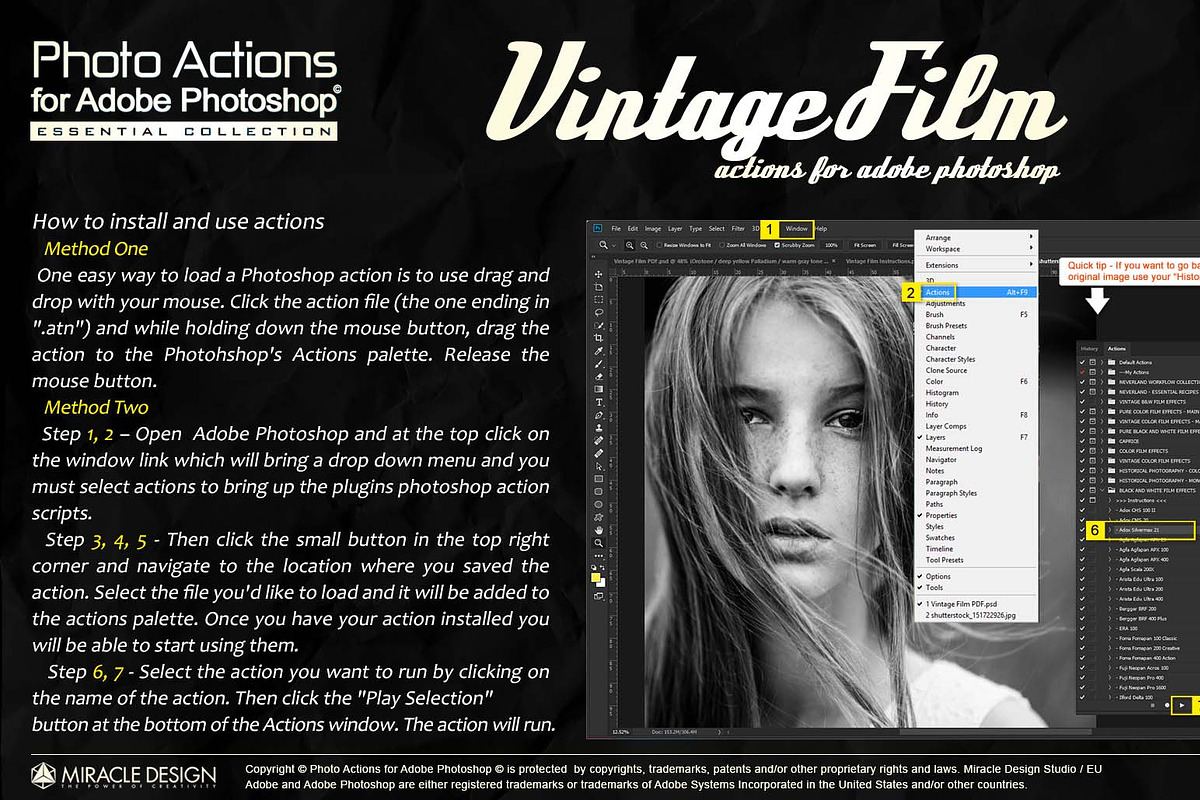Viewport: 1200px width, 800px height.
Task: Expand the CAPRICE action set
Action: pos(1101,441)
